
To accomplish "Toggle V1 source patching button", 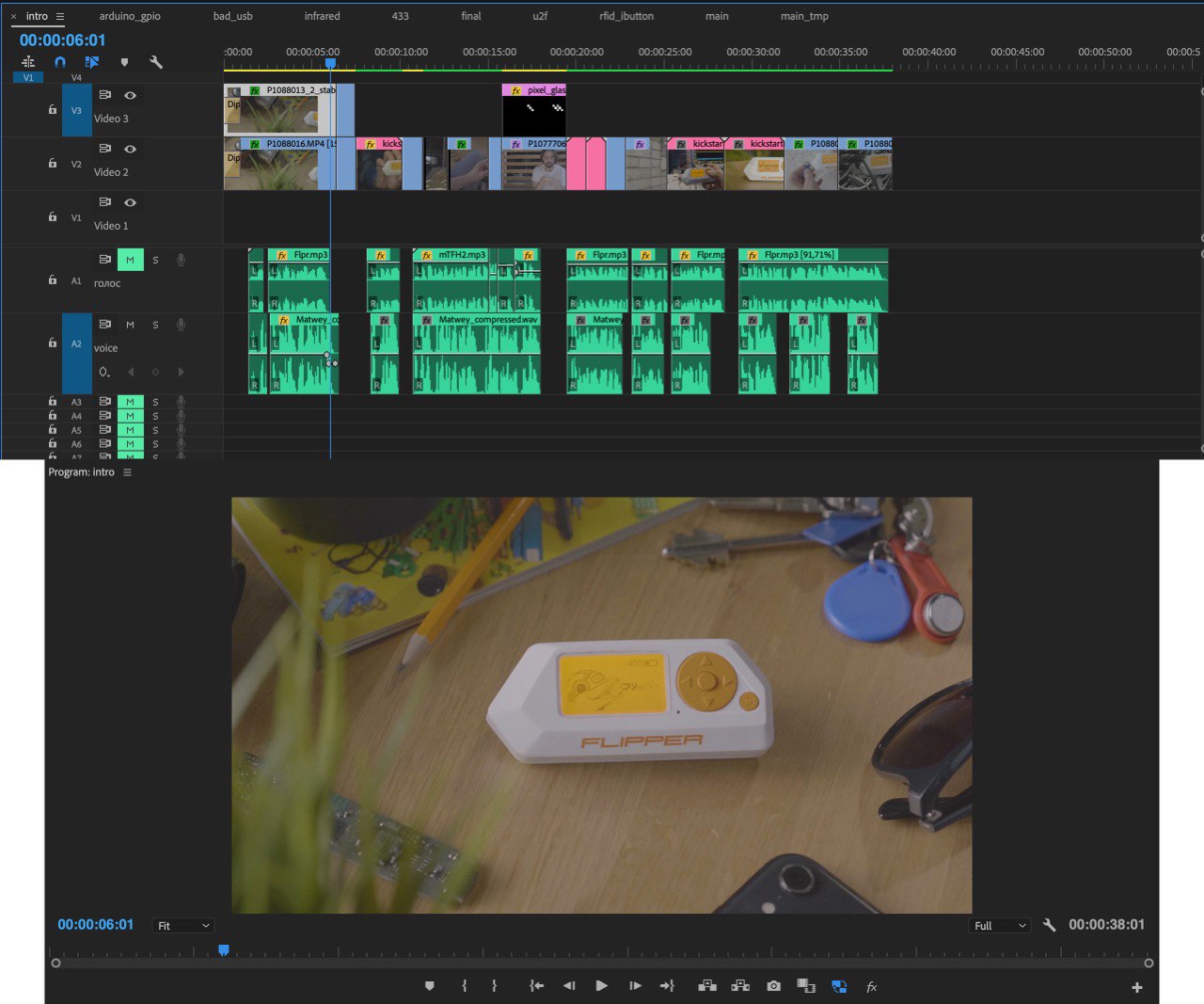I will coord(28,77).
